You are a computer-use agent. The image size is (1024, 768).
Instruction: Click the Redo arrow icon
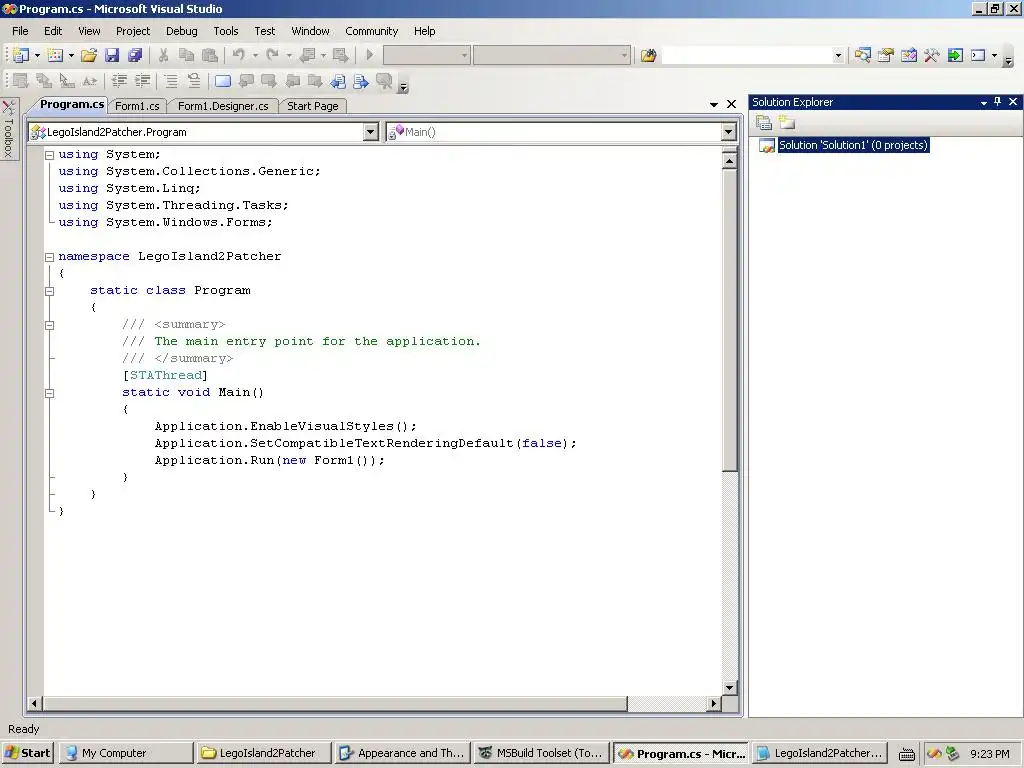[272, 56]
